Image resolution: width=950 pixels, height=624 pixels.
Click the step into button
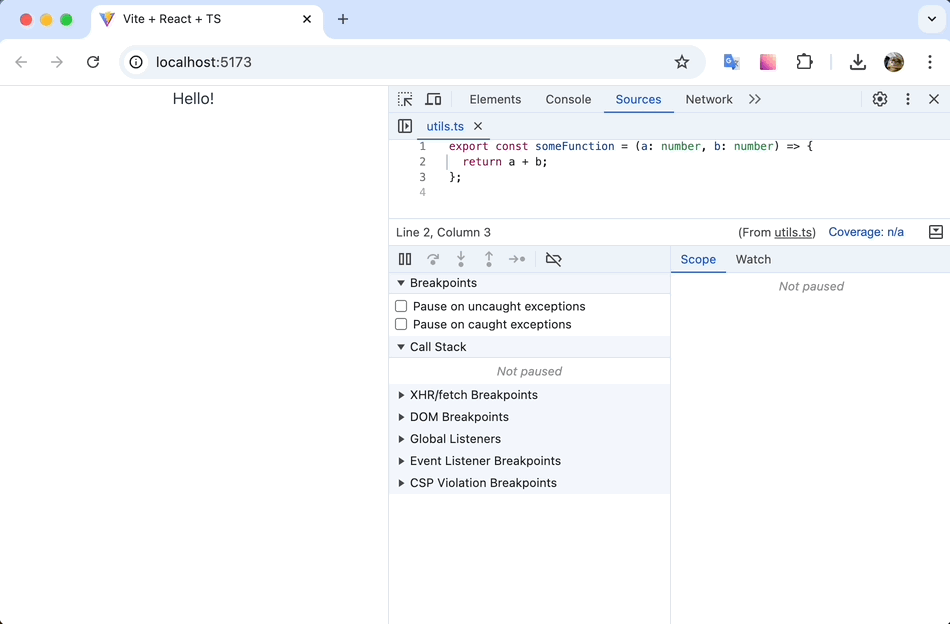click(x=461, y=259)
